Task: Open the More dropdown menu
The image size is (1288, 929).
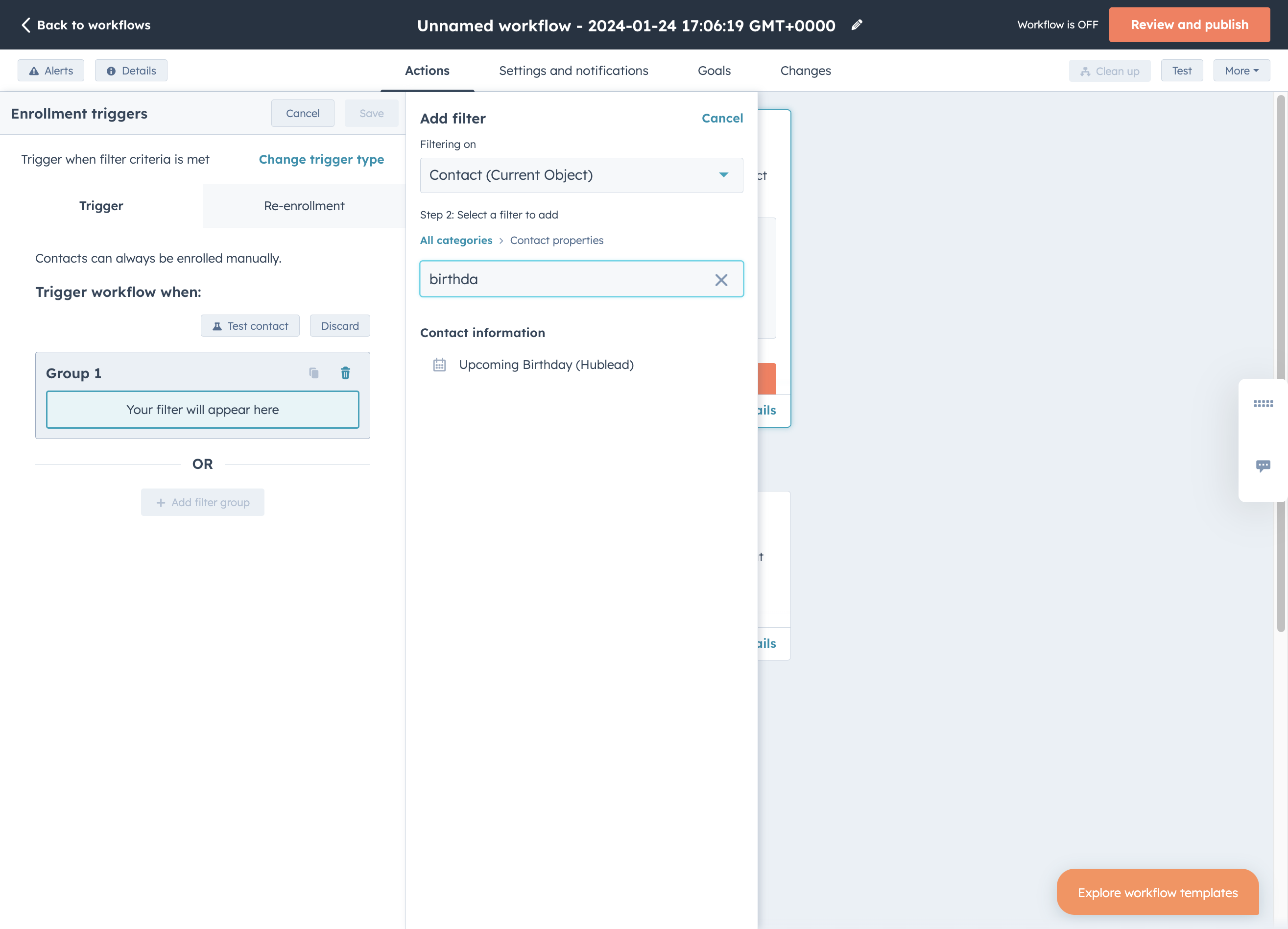Action: click(x=1241, y=71)
